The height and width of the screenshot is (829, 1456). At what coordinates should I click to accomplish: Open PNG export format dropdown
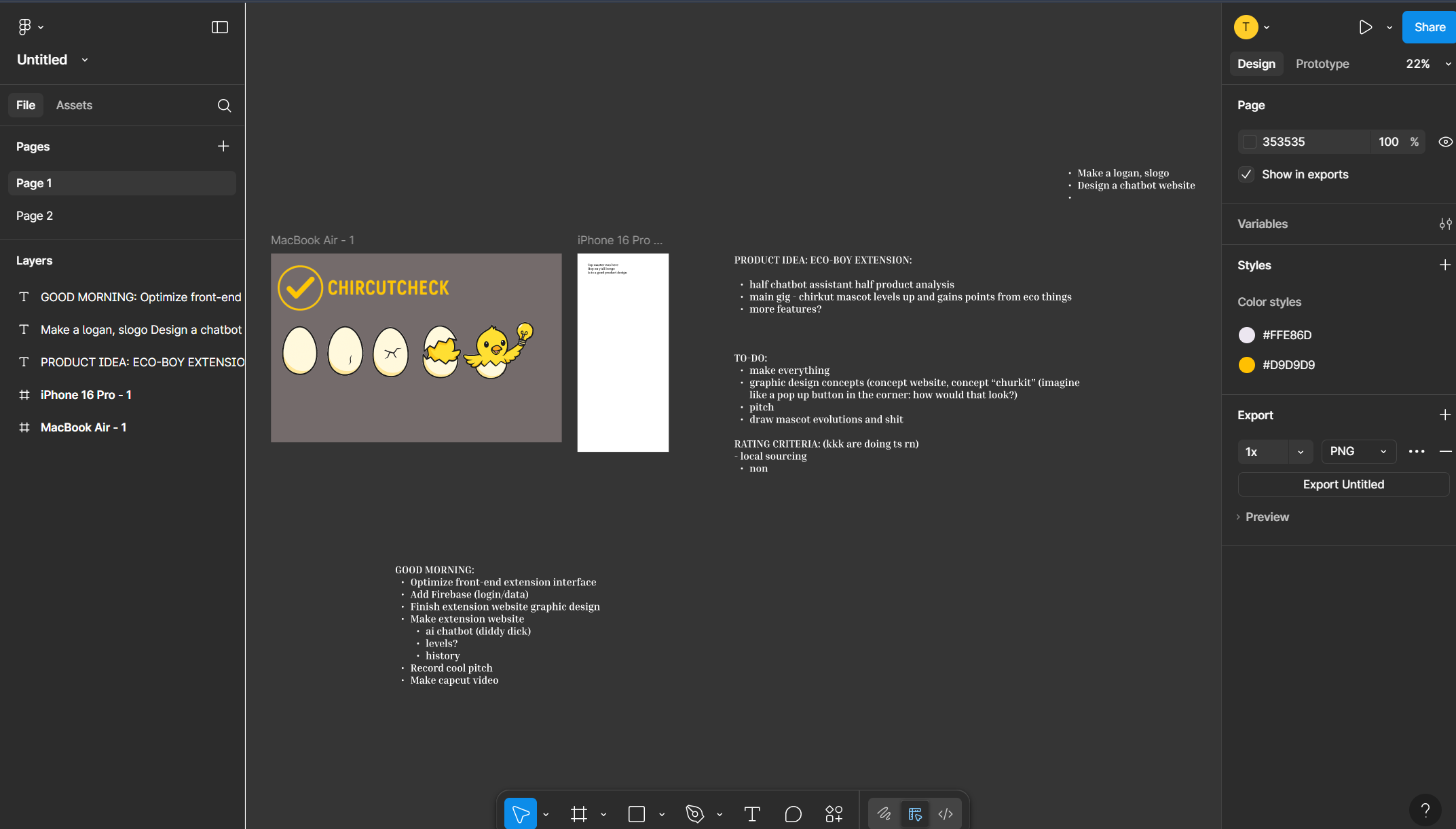(x=1358, y=451)
